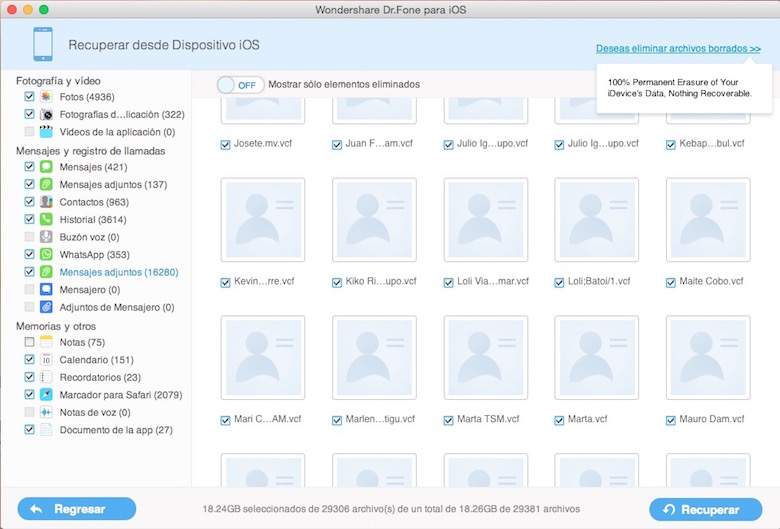Image resolution: width=780 pixels, height=529 pixels.
Task: Click the Calendario calendar icon
Action: point(46,359)
